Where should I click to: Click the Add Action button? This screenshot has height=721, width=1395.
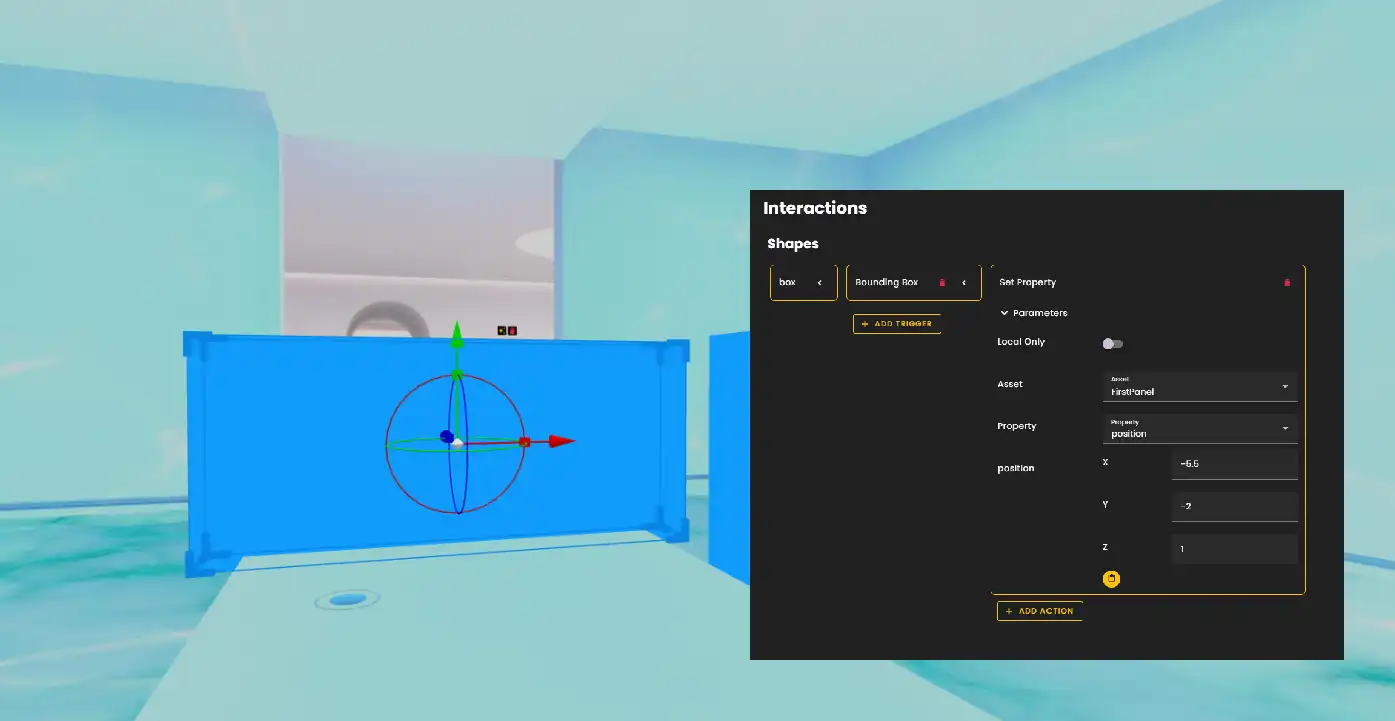(1039, 611)
